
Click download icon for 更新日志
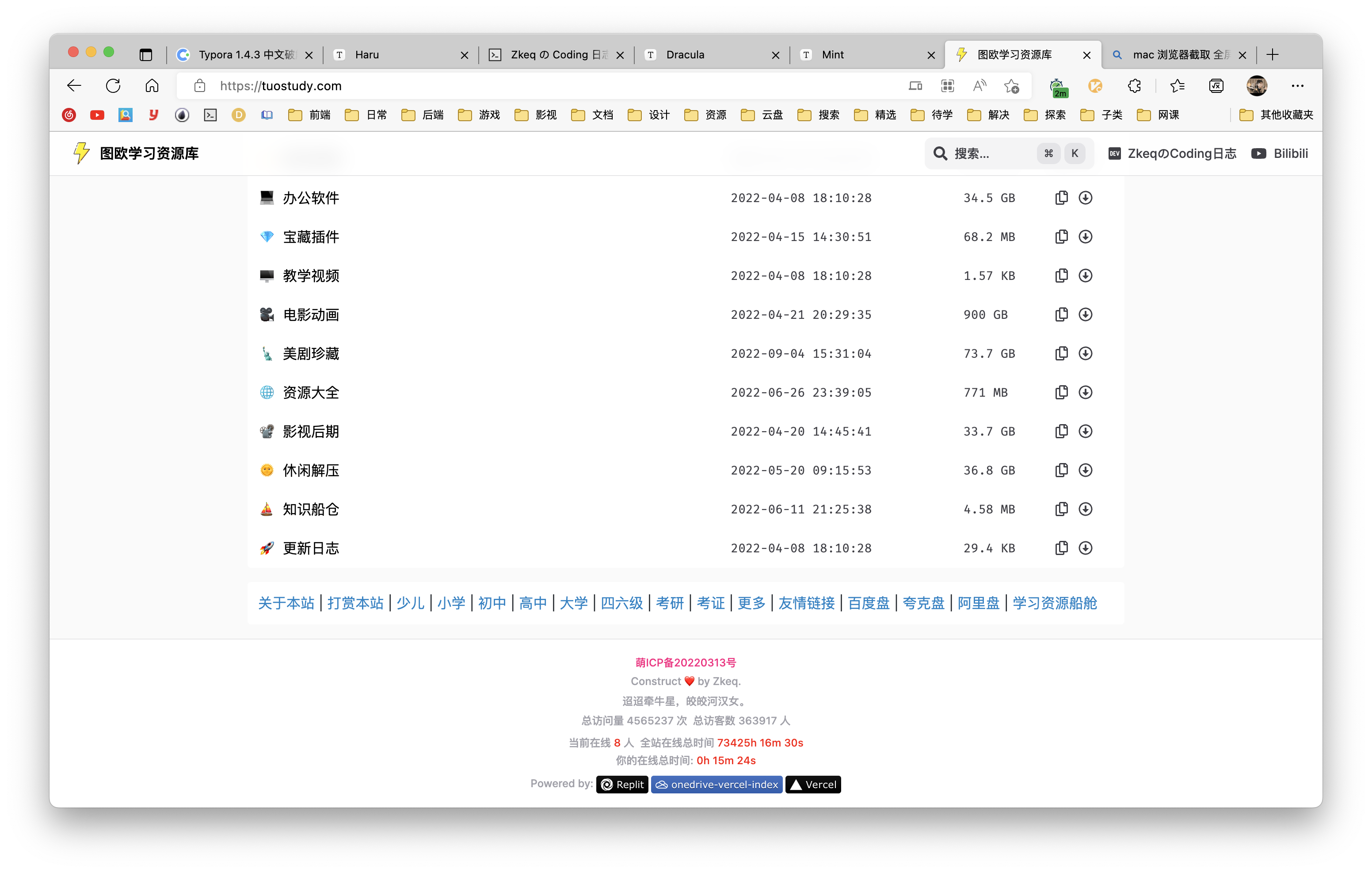tap(1086, 548)
